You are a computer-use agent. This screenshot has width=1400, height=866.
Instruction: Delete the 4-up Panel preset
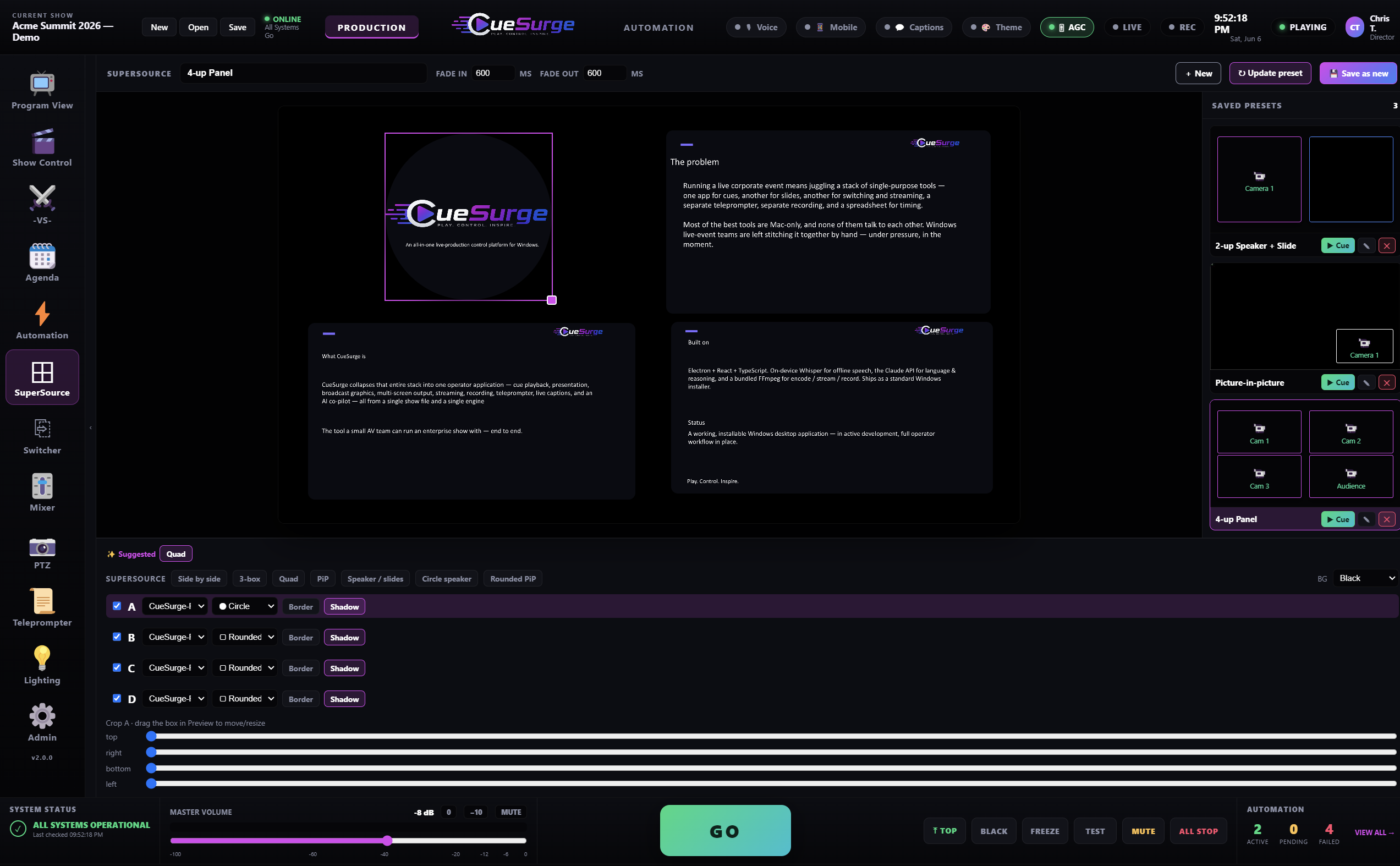pos(1387,519)
